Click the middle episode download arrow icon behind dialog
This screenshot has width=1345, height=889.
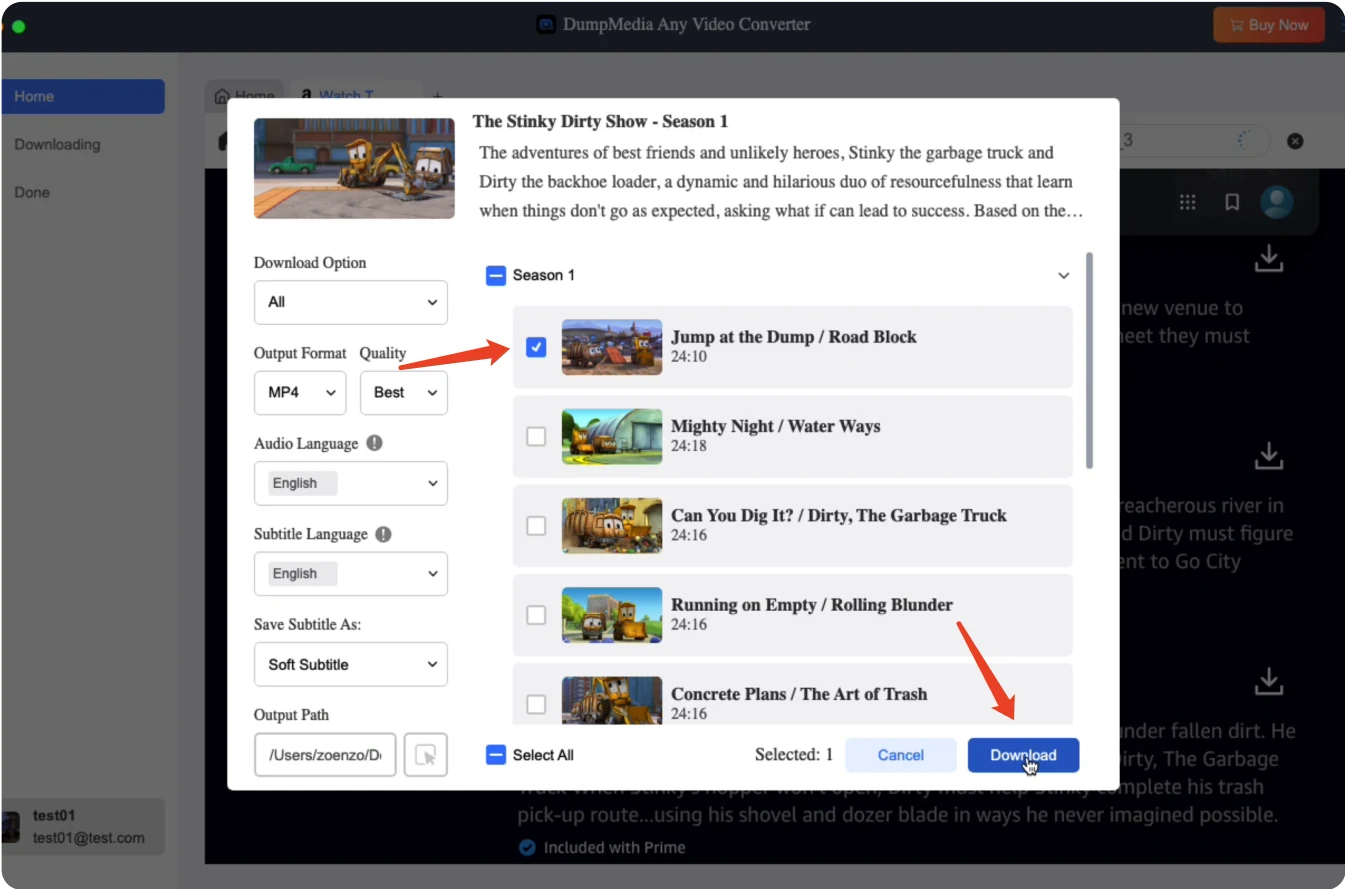click(1269, 456)
